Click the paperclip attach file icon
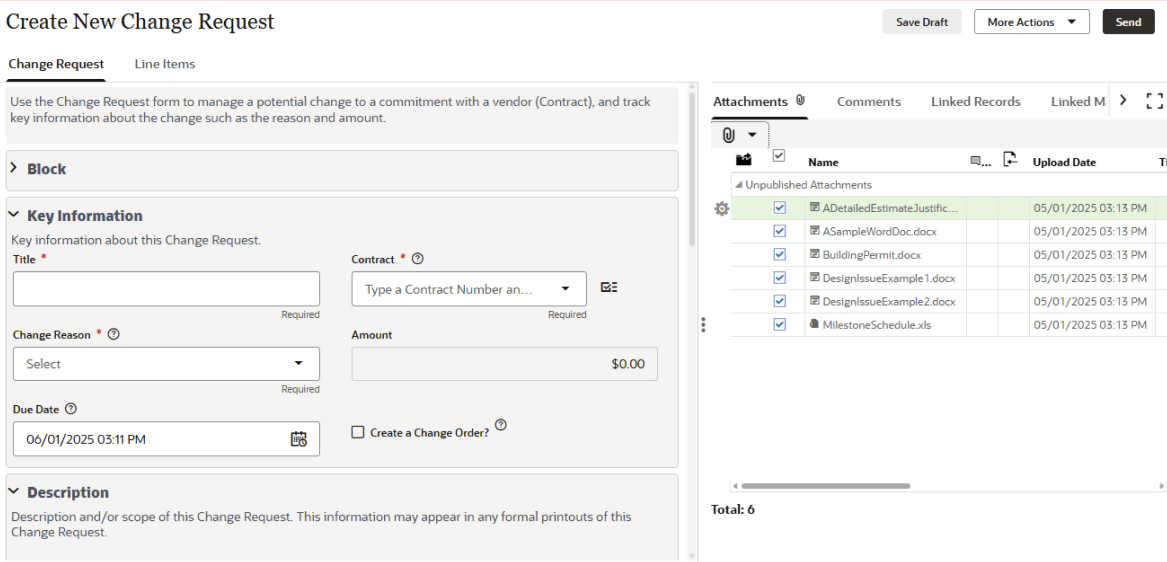The height and width of the screenshot is (562, 1167). pyautogui.click(x=729, y=135)
